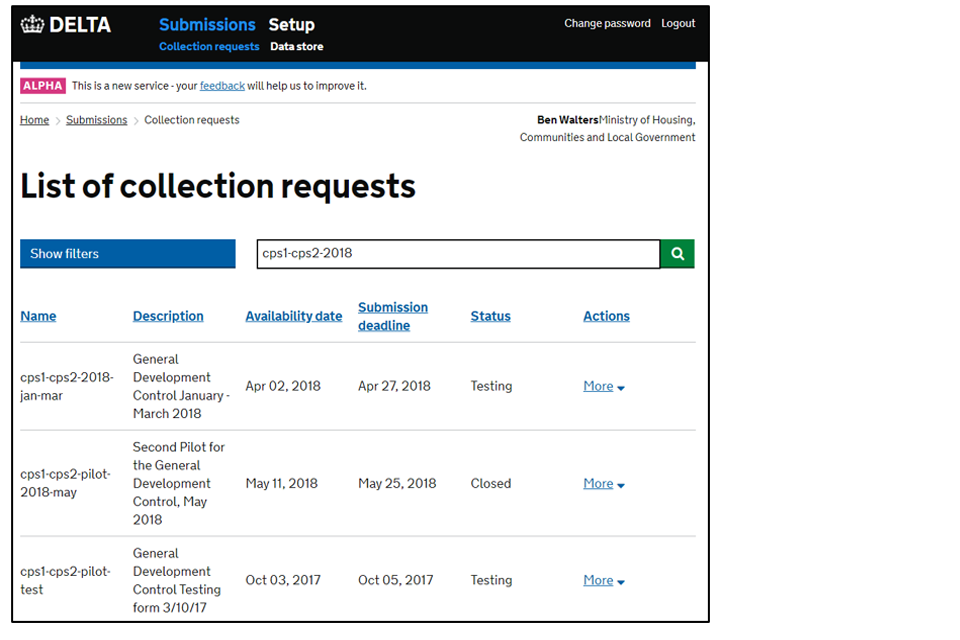The image size is (960, 640).
Task: Log out using the Logout link
Action: click(678, 23)
